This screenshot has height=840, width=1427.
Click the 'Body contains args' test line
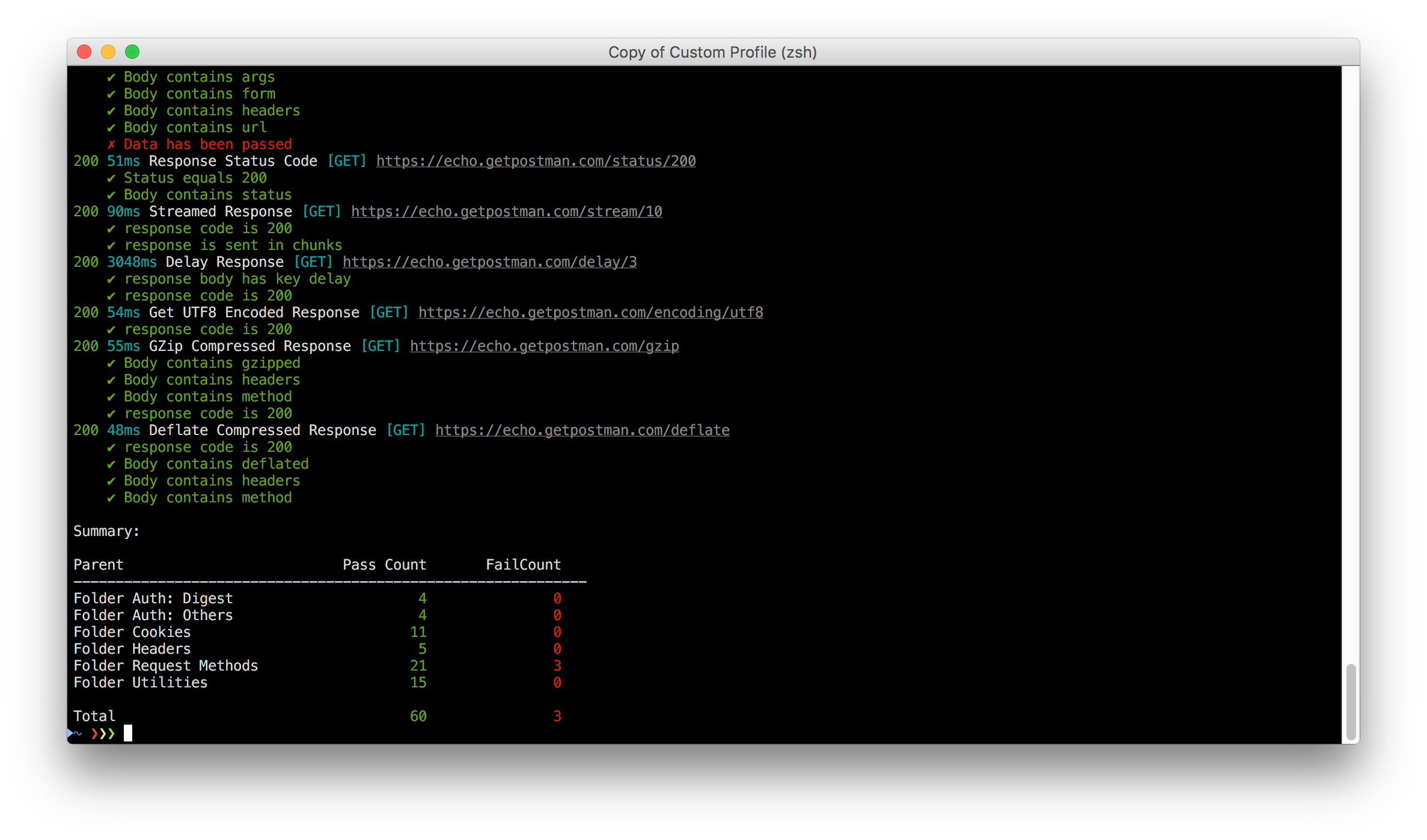click(191, 77)
